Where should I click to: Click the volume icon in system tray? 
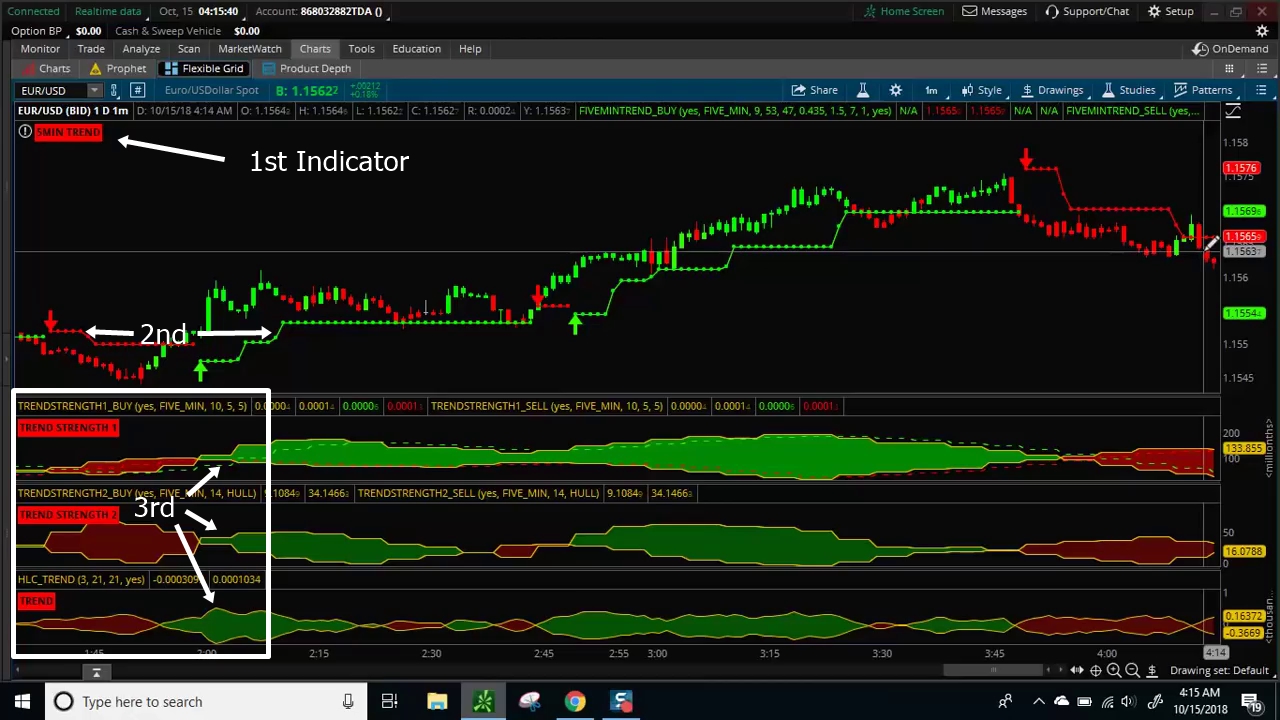point(1127,702)
